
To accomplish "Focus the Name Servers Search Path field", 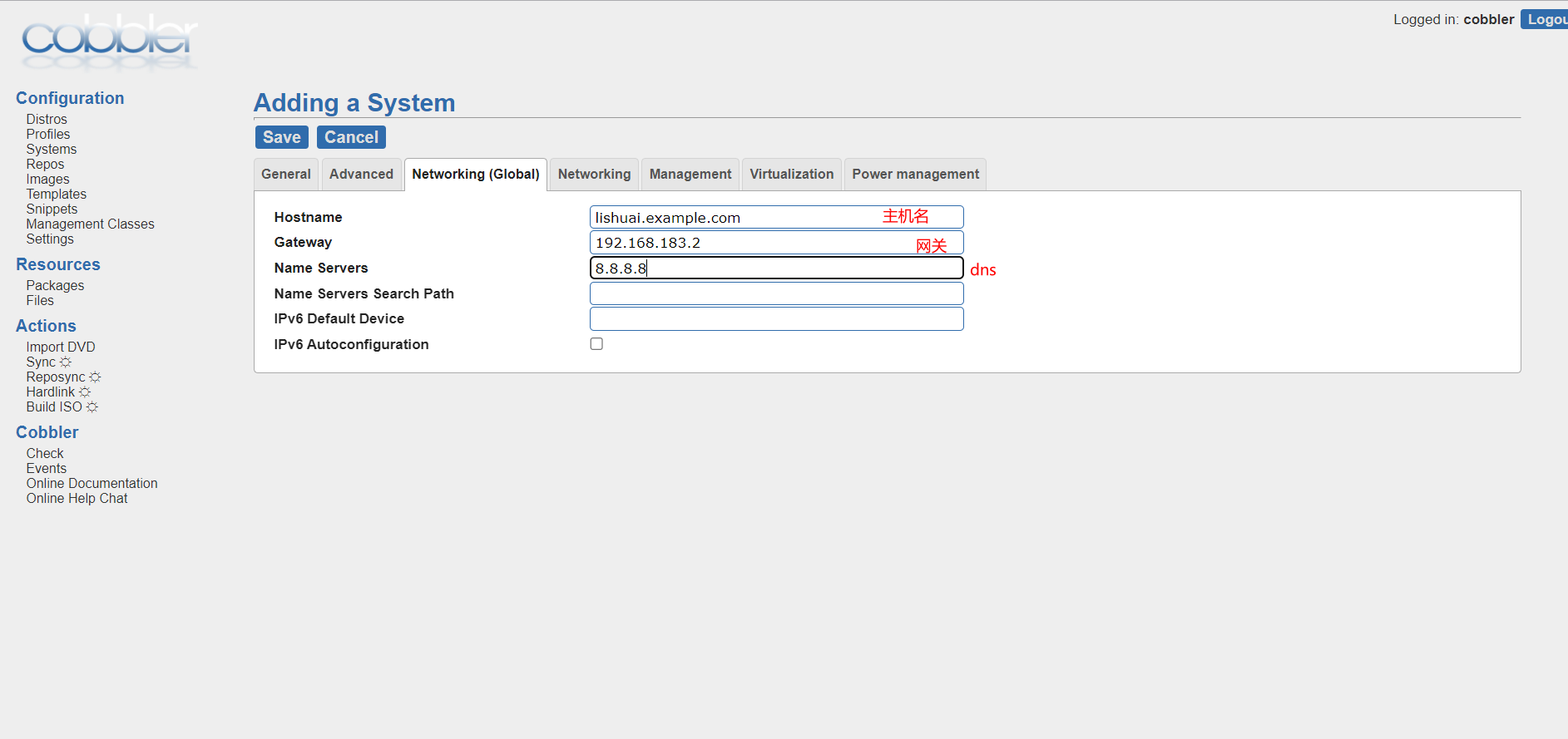I will [x=777, y=293].
